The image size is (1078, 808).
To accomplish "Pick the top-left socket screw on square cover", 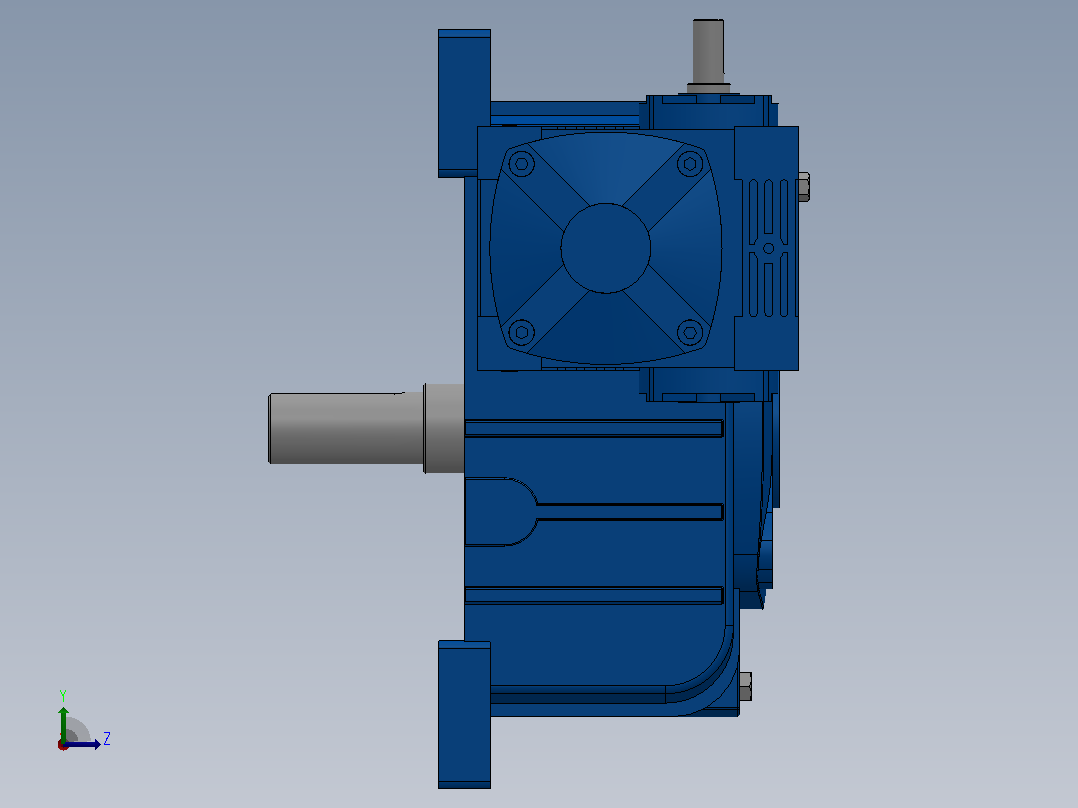I will click(x=521, y=164).
